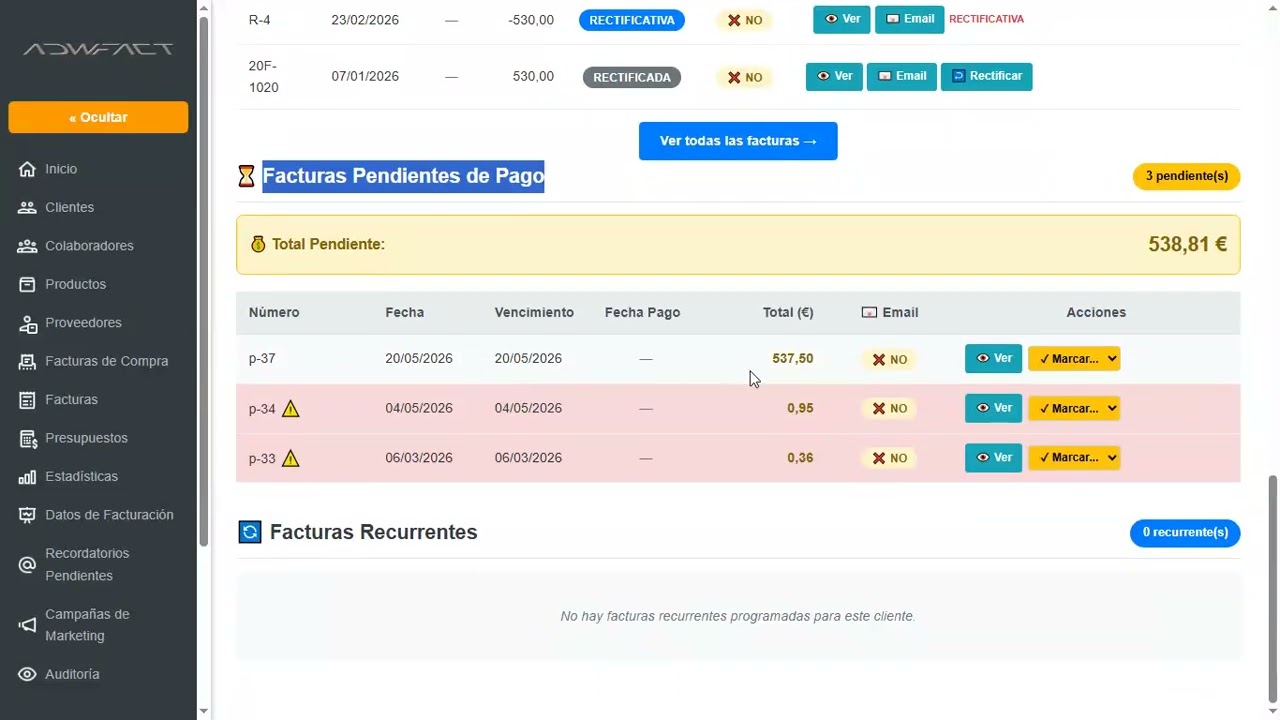This screenshot has height=720, width=1280.
Task: Click the NO email badge for p-34
Action: click(889, 409)
